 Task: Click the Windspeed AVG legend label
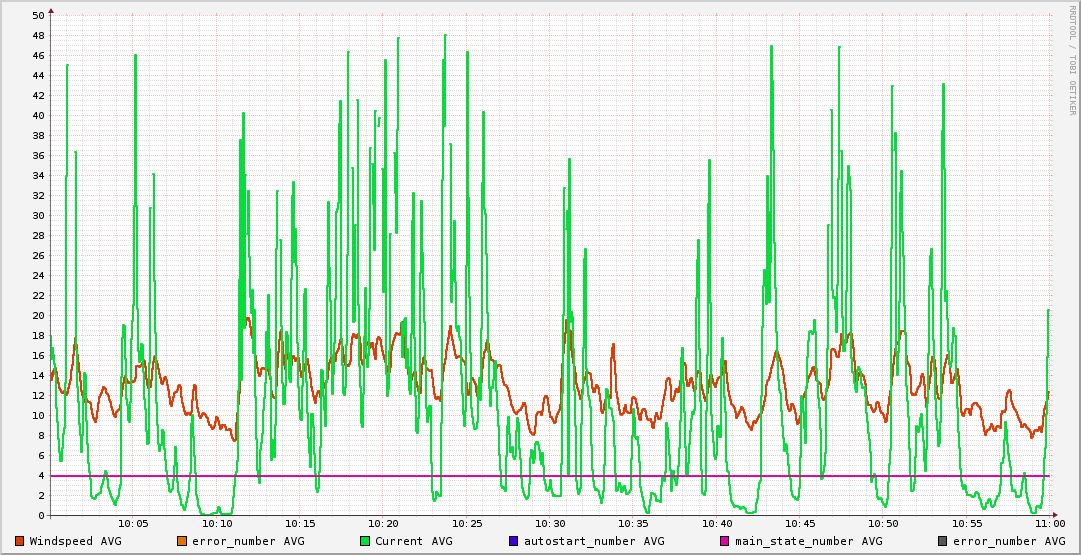[75, 541]
